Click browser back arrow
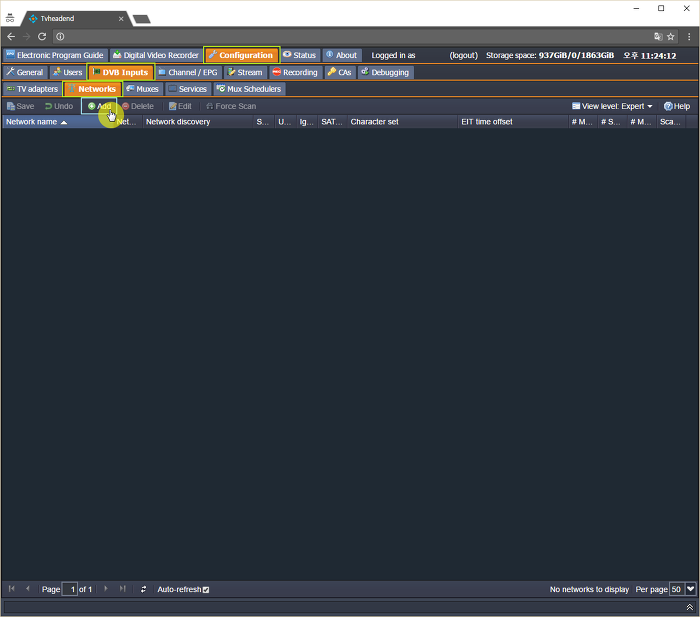The image size is (700, 617). [x=11, y=37]
